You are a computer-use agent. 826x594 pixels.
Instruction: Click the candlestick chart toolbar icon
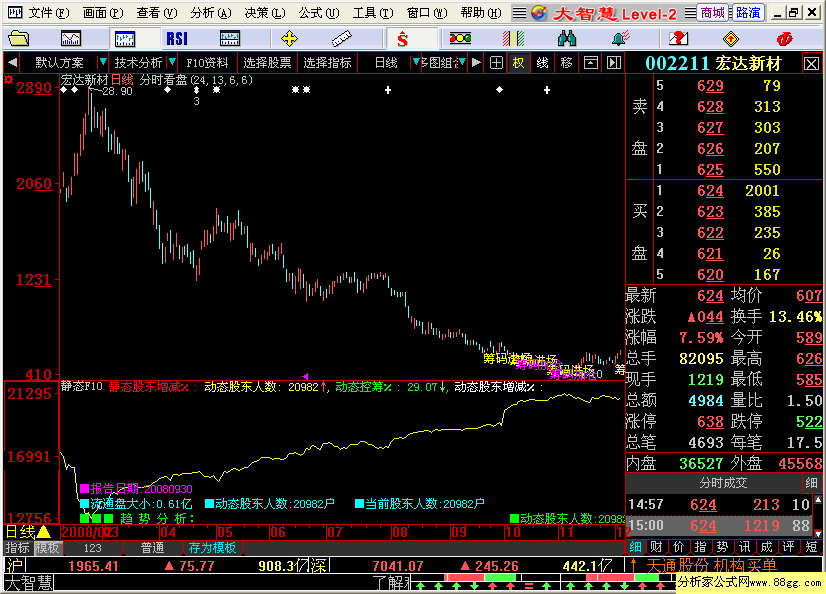coord(125,38)
